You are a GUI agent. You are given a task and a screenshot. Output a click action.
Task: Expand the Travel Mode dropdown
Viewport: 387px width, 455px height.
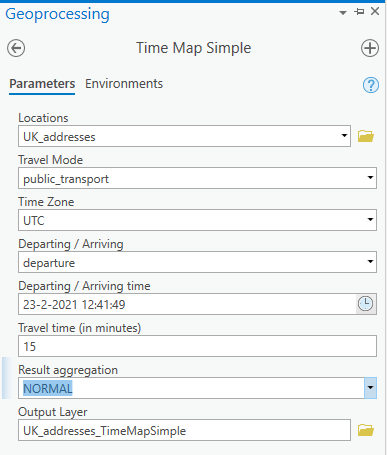370,178
